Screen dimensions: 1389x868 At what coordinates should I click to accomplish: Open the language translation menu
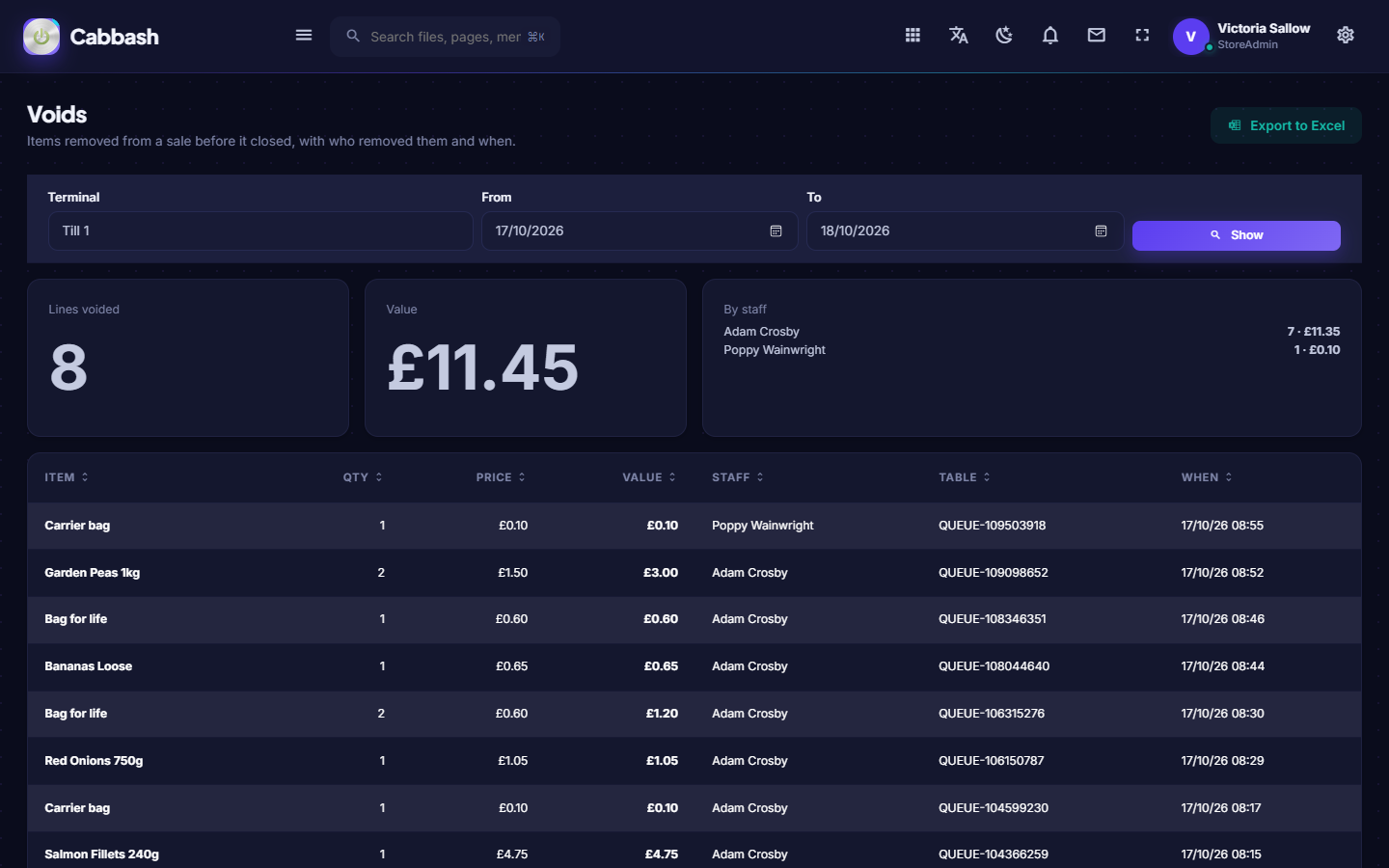[959, 36]
